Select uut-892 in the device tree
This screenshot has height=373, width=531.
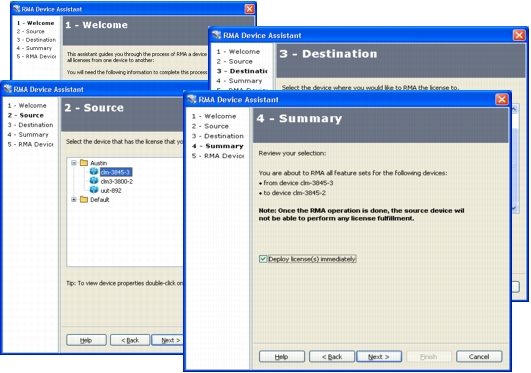(111, 190)
